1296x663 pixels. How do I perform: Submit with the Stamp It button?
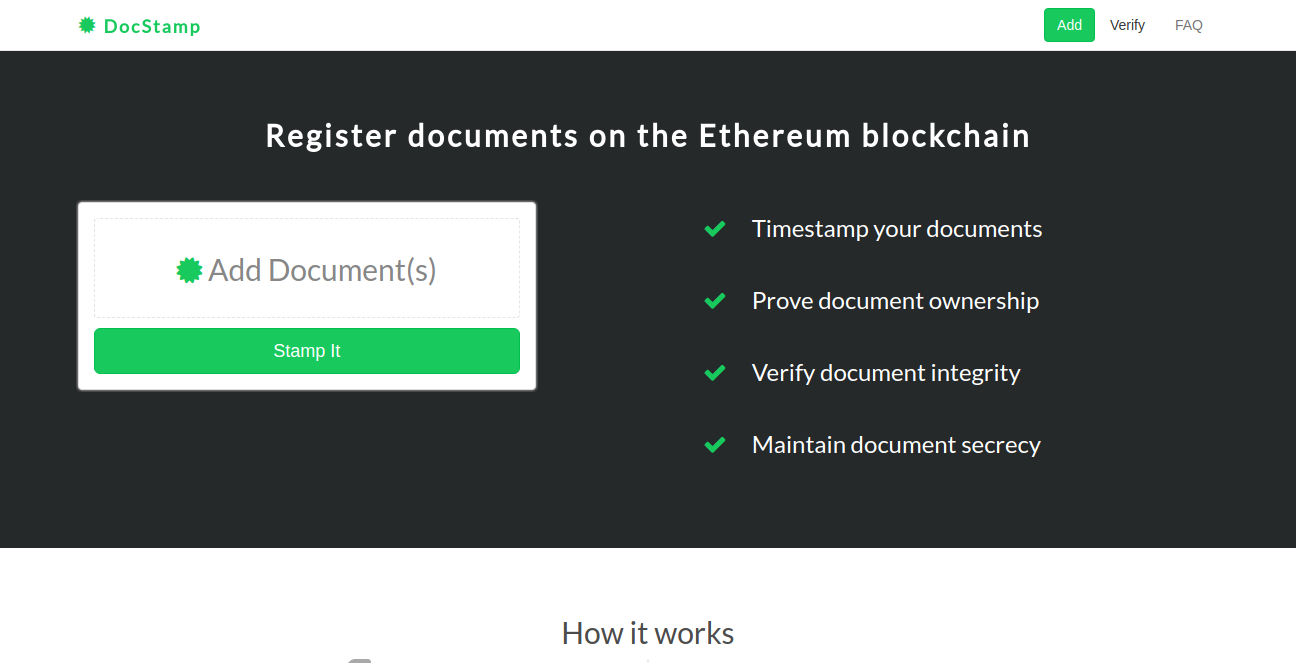[307, 351]
